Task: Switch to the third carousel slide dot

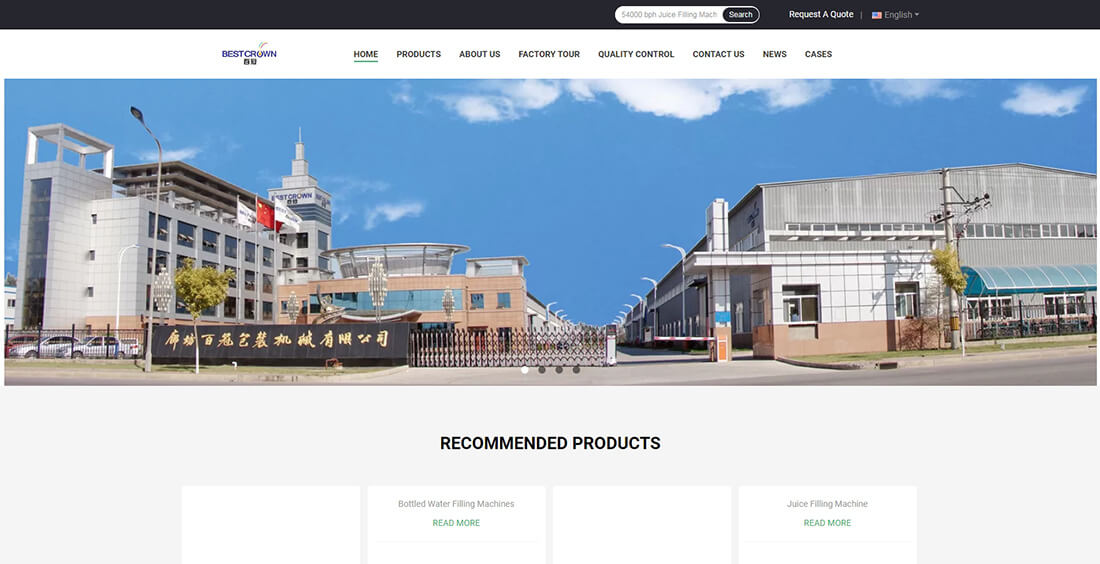Action: pyautogui.click(x=559, y=370)
